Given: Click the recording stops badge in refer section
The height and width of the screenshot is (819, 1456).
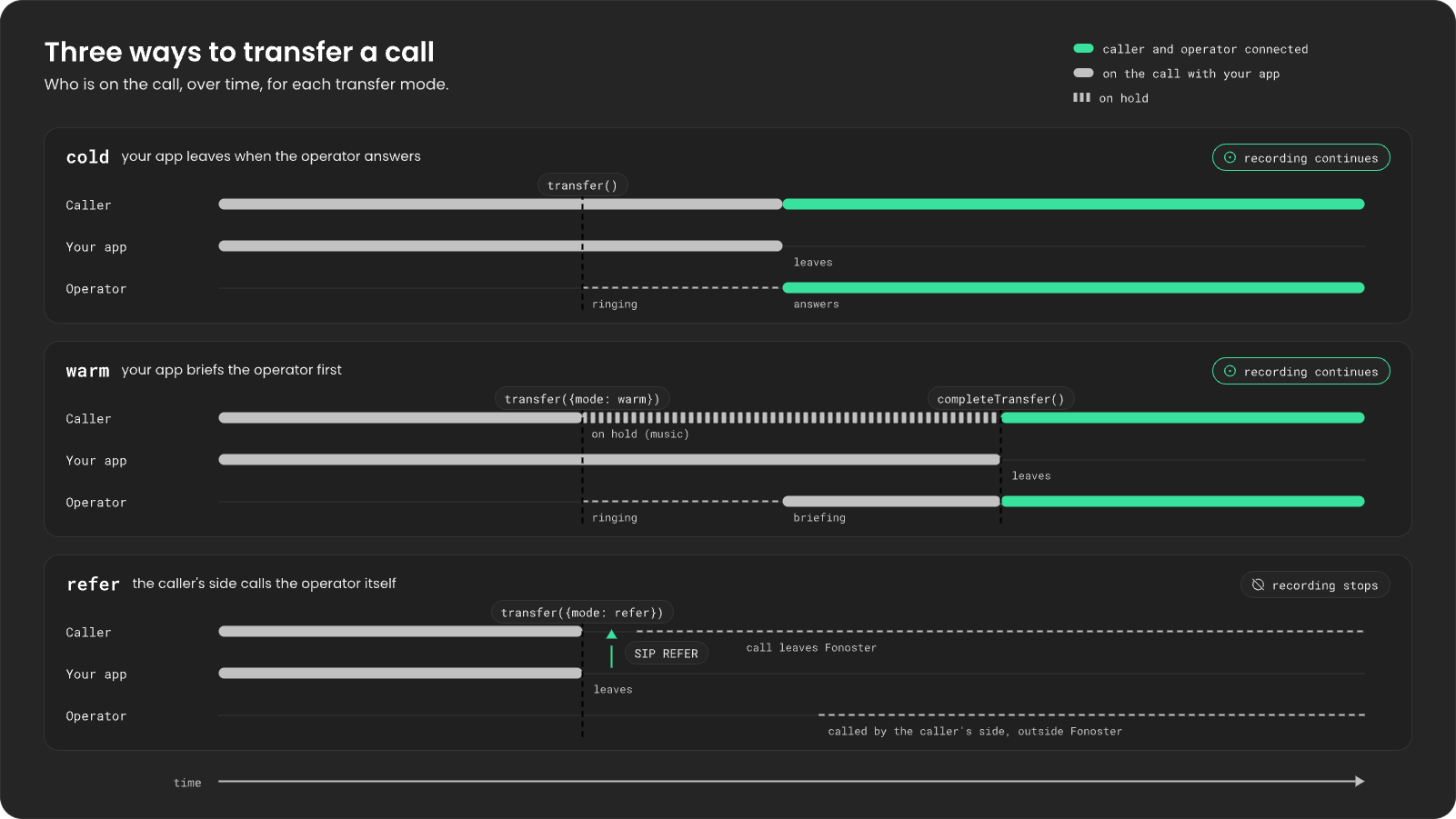Looking at the screenshot, I should click(x=1315, y=584).
